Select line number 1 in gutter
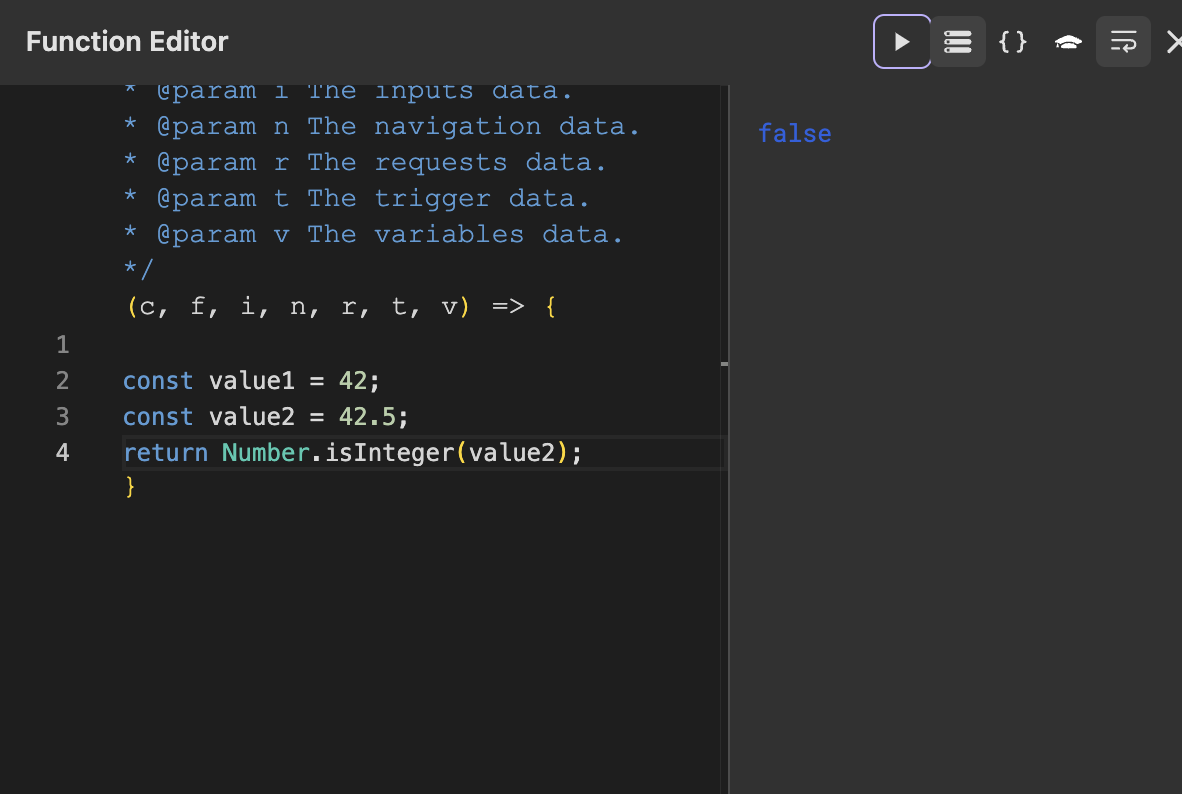The height and width of the screenshot is (794, 1182). coord(63,345)
